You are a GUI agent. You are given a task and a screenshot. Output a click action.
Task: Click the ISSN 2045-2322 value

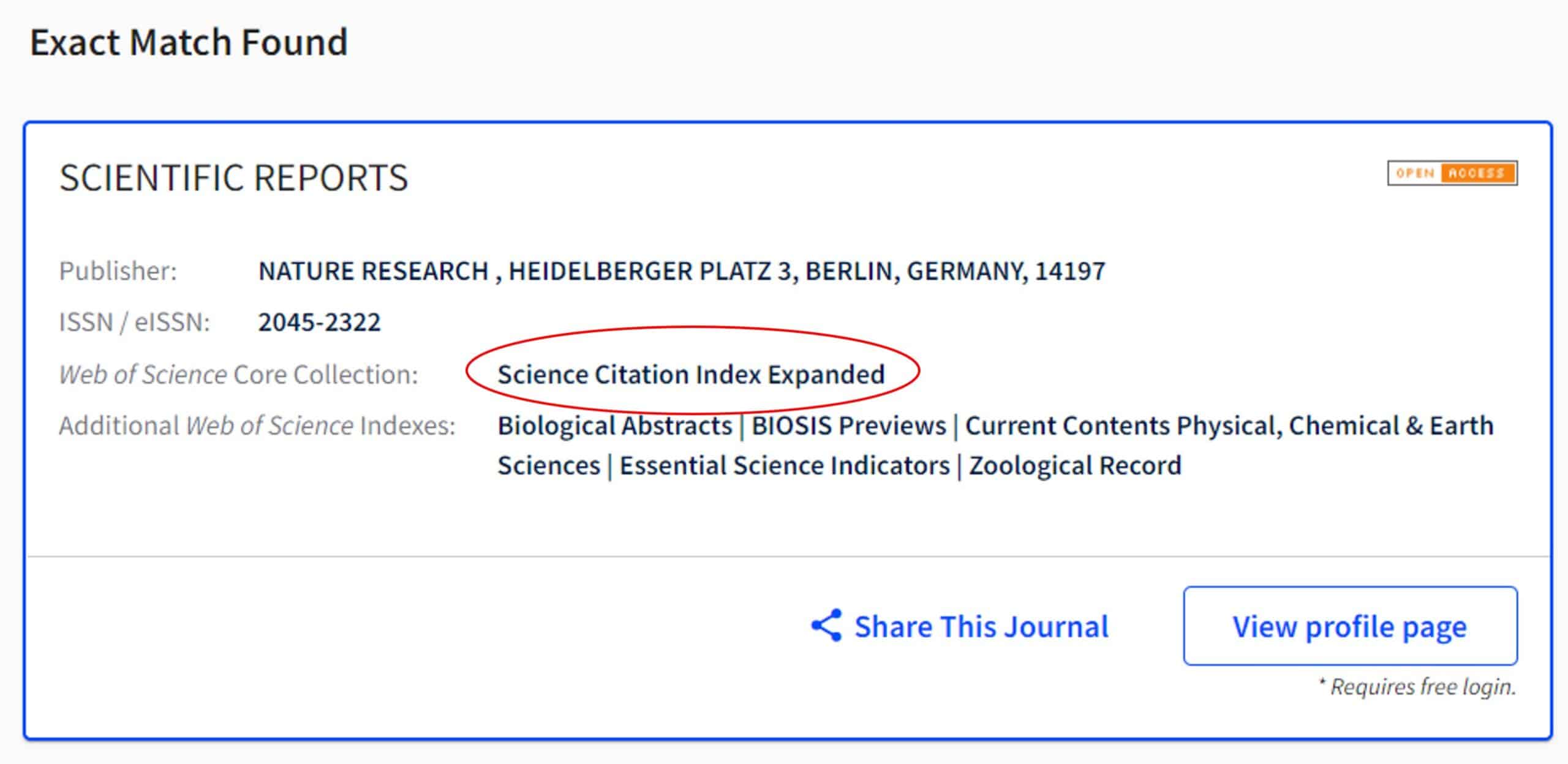tap(318, 323)
